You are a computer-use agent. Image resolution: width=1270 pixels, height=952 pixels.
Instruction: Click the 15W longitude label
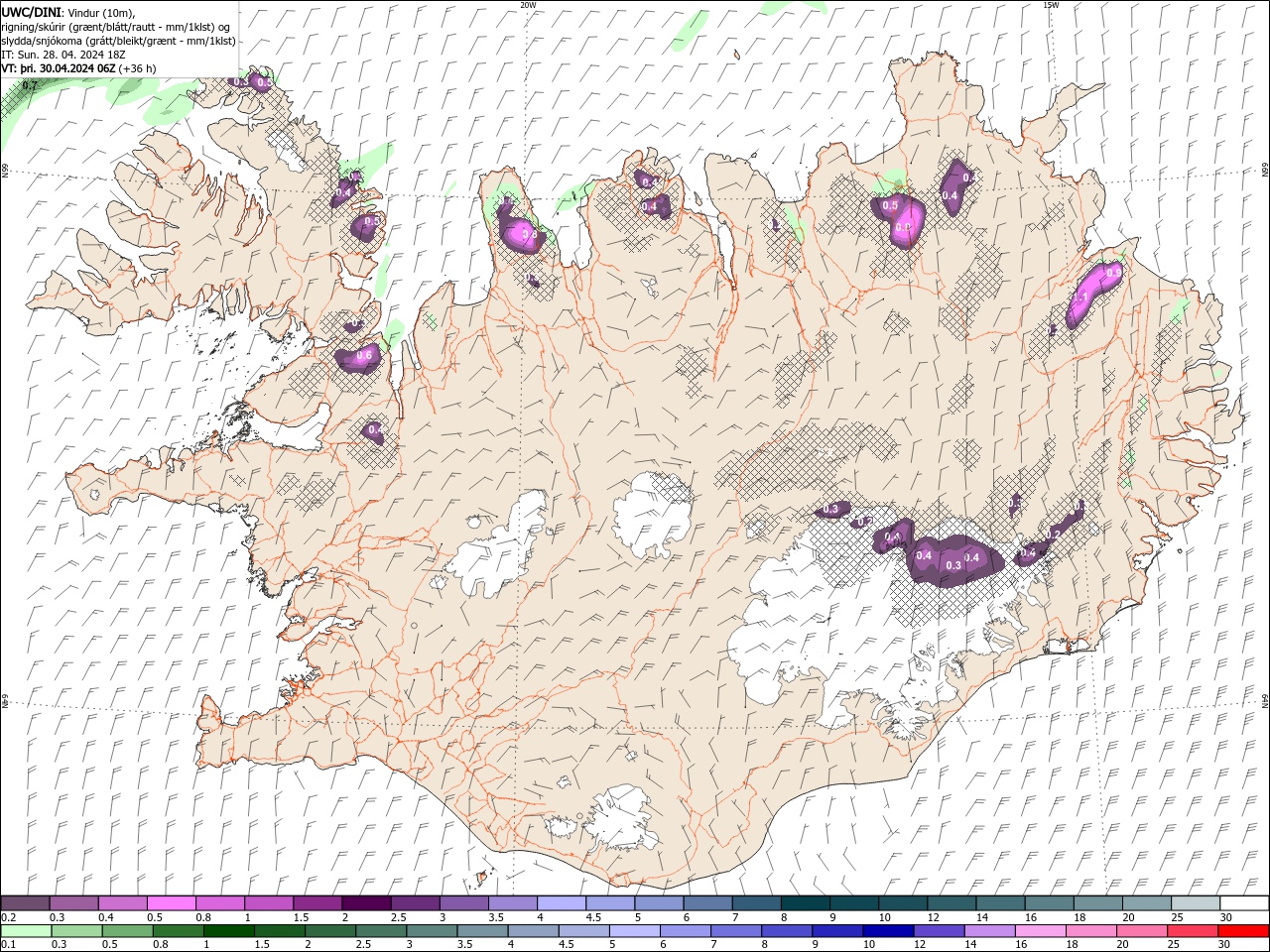point(1051,5)
